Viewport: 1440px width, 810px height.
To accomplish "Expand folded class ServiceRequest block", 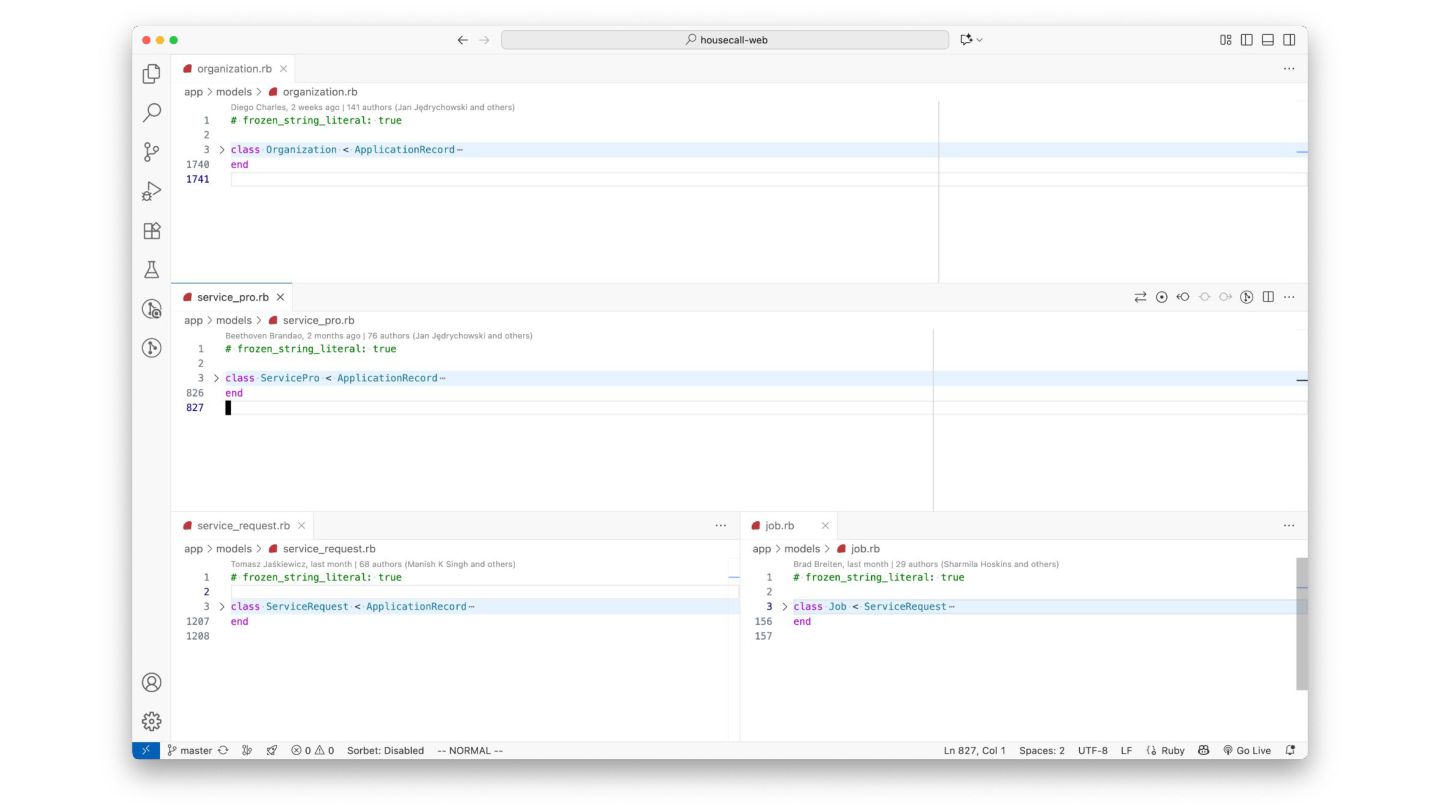I will point(222,607).
